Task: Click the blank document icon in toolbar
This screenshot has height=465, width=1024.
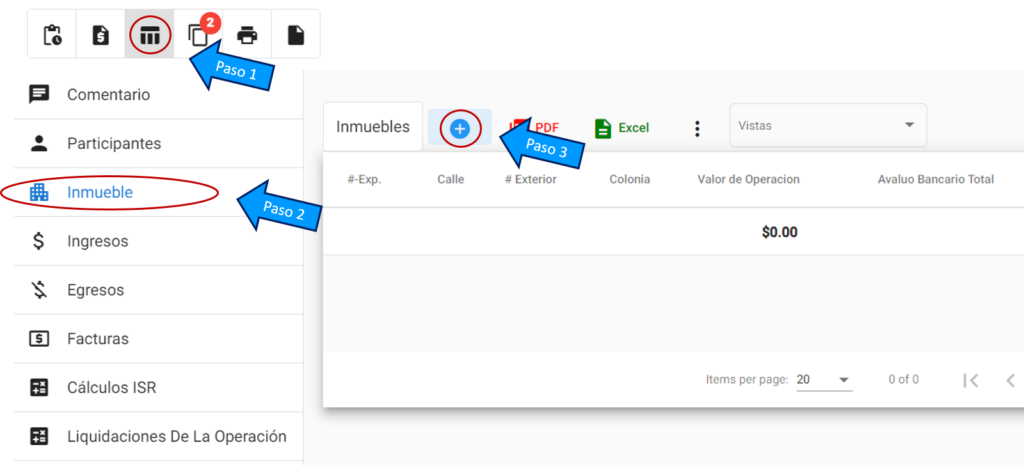Action: point(296,35)
